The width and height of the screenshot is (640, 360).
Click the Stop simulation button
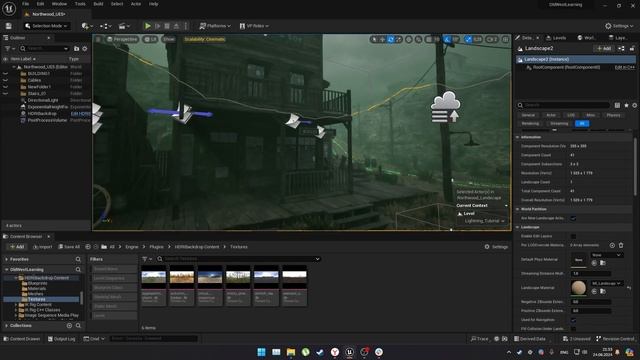tap(167, 26)
